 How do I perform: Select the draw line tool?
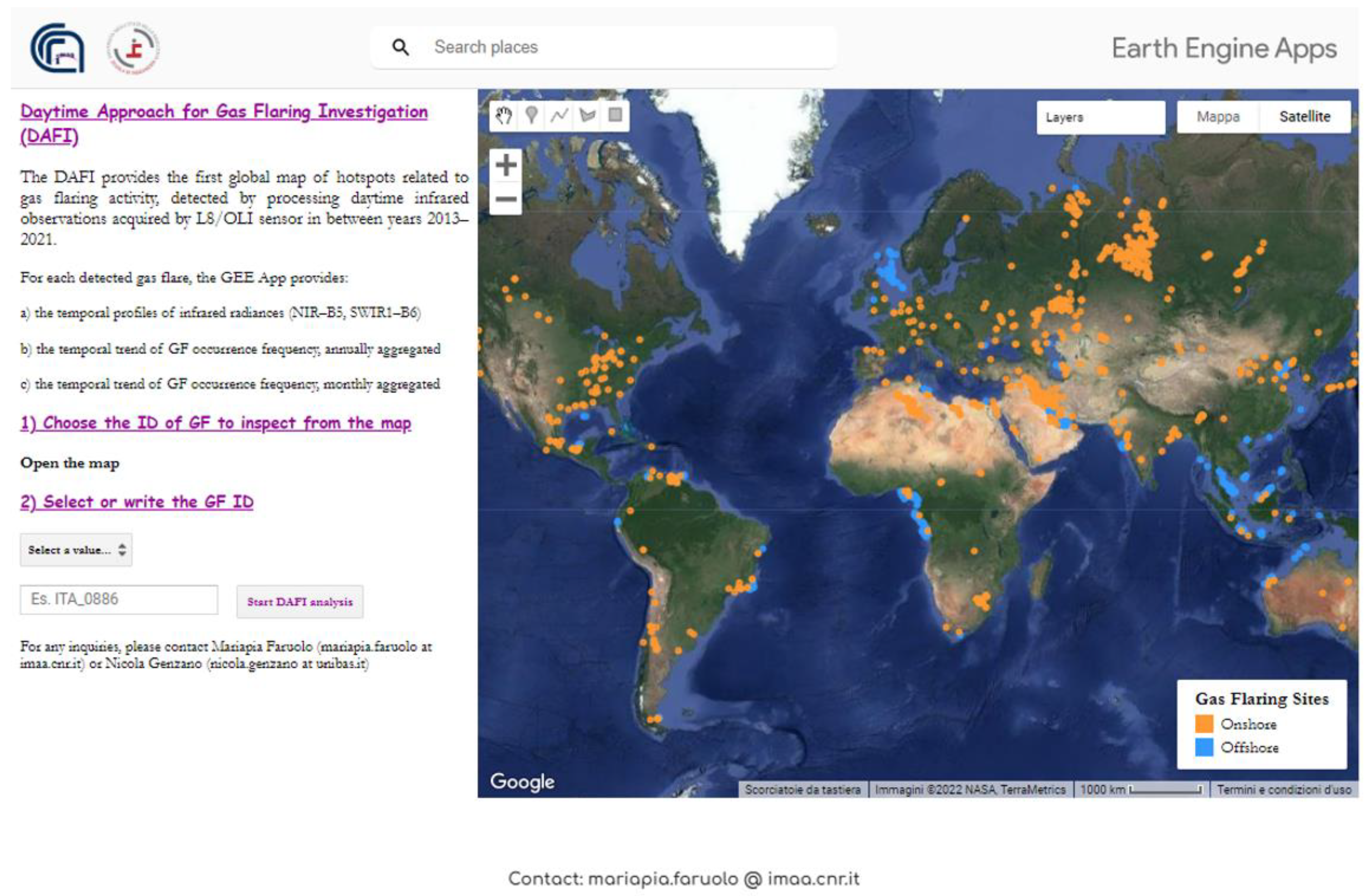pyautogui.click(x=559, y=116)
